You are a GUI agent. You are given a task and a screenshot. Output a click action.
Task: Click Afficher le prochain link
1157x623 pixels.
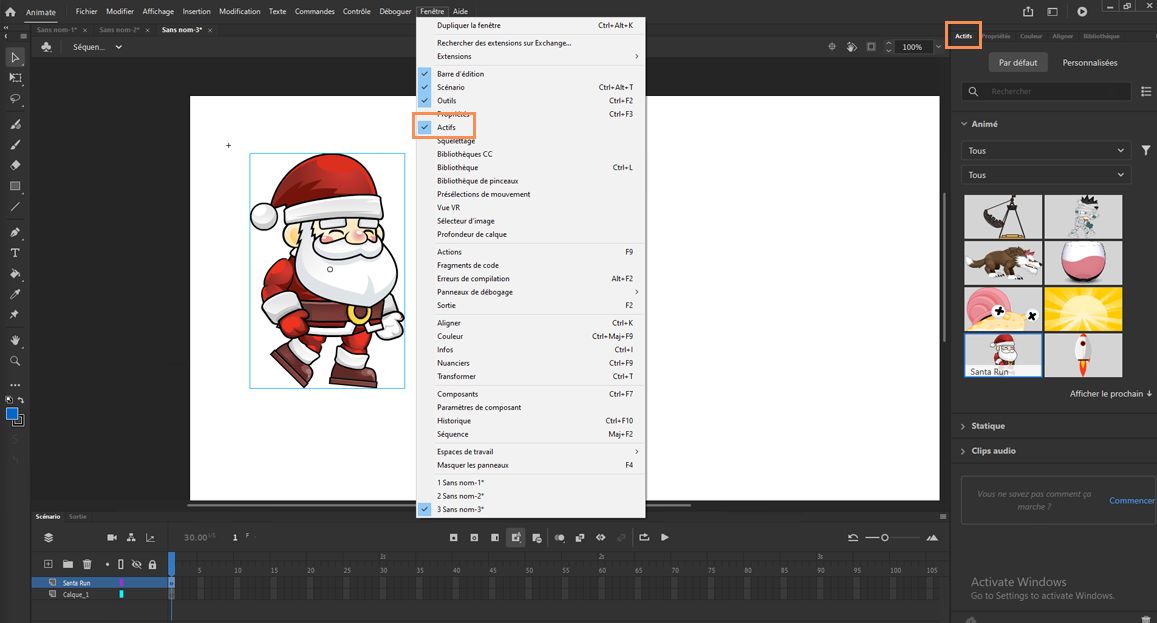1111,393
